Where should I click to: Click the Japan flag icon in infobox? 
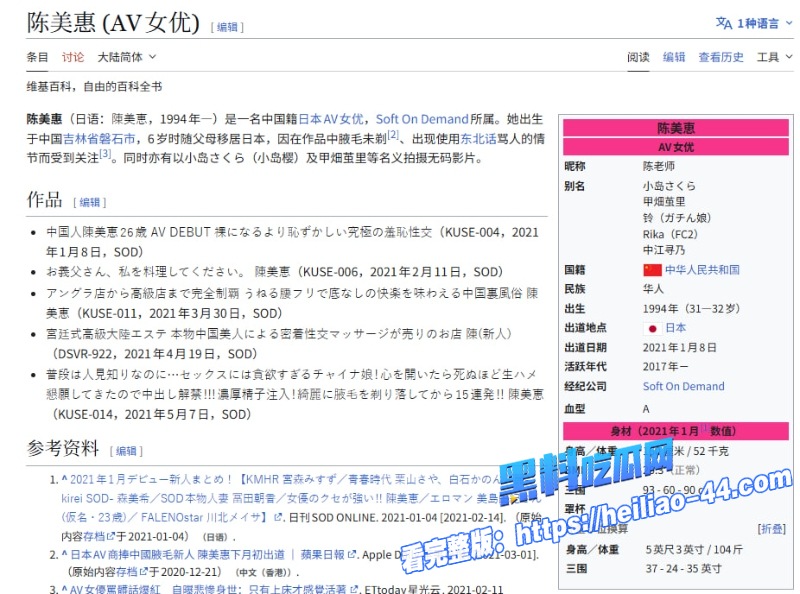652,328
